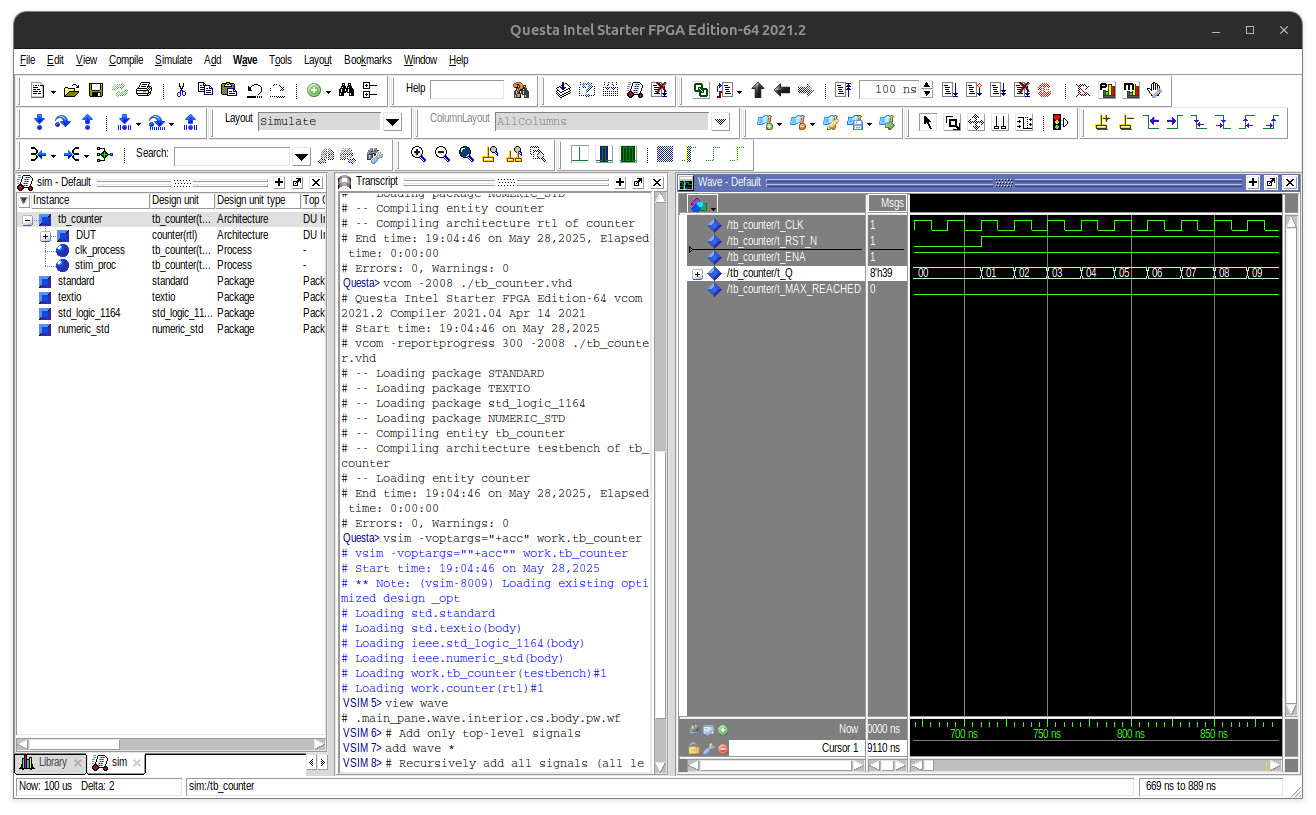Click the Restart simulation icon
The image size is (1316, 815).
(x=843, y=90)
